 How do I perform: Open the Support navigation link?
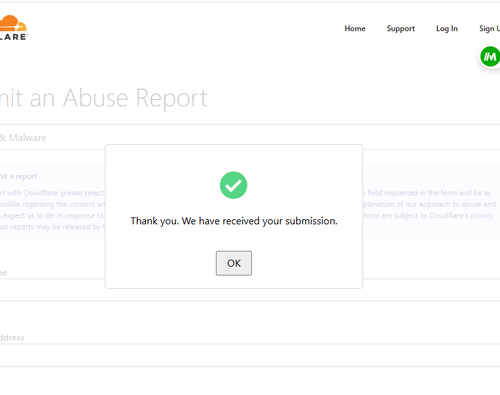coord(401,29)
